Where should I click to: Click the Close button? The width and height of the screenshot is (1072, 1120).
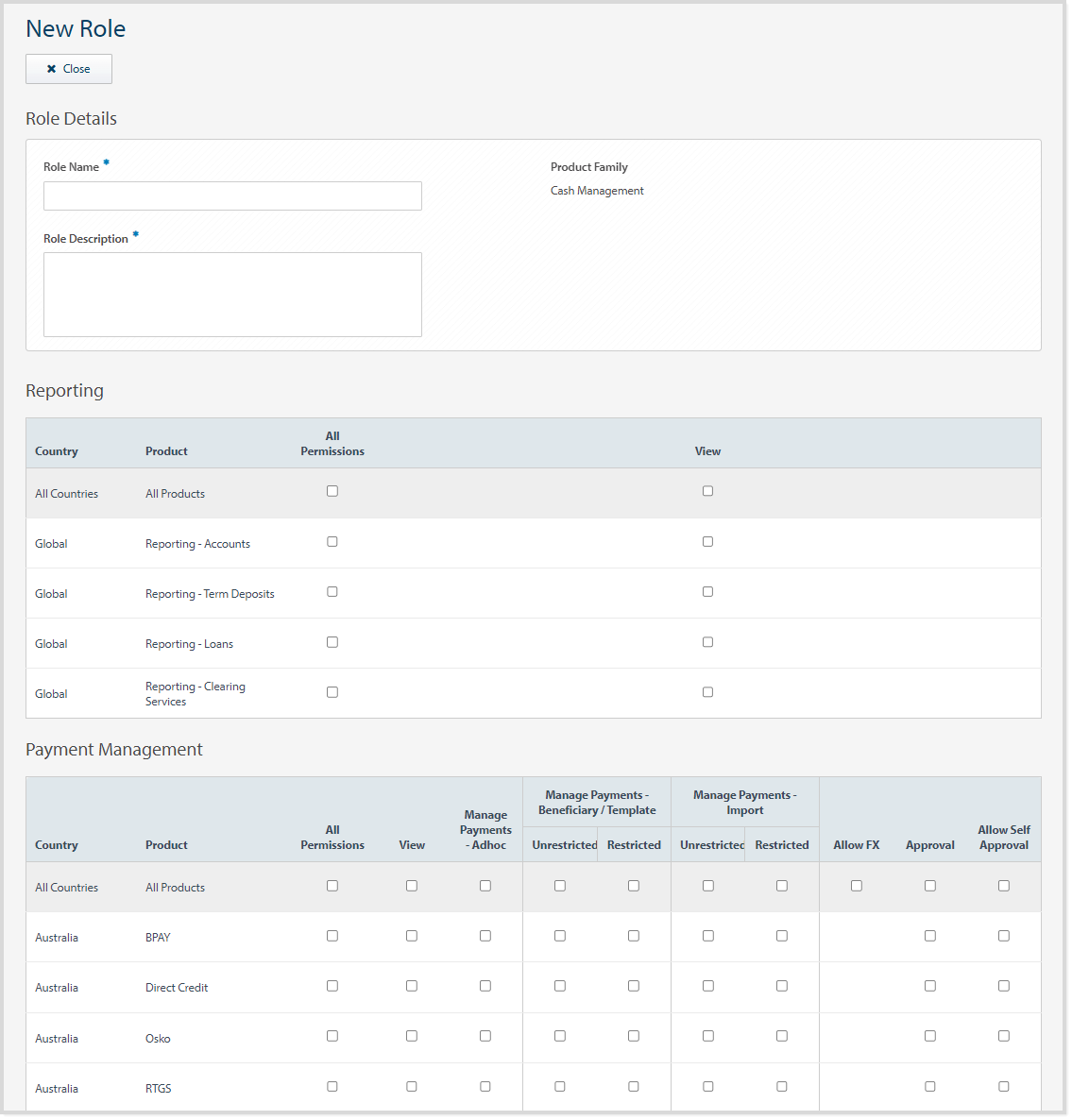tap(69, 69)
